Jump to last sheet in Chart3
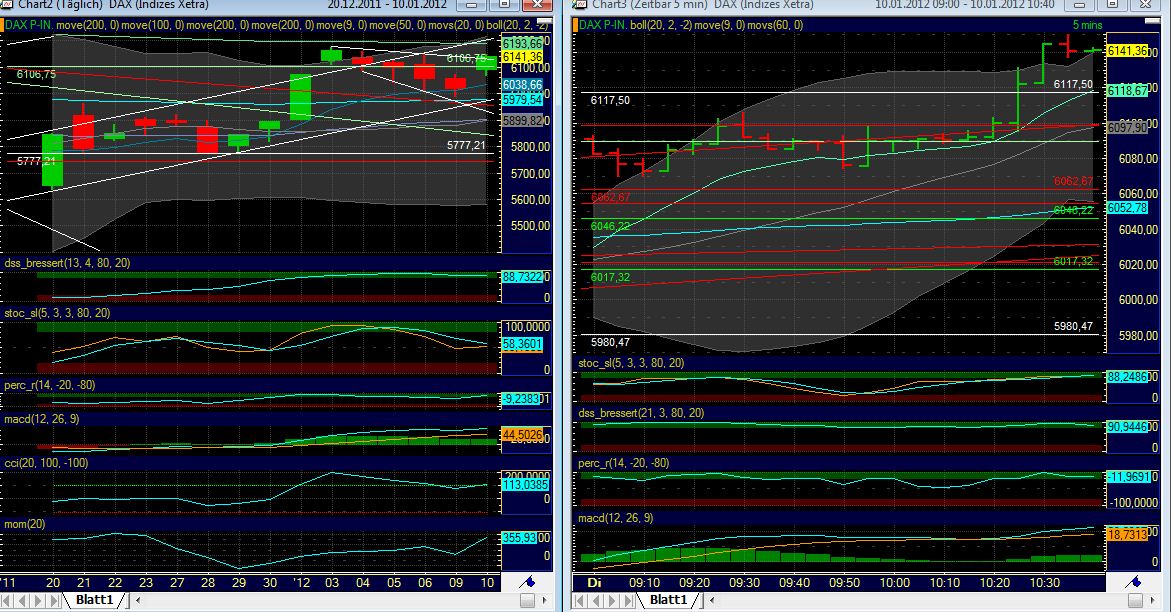This screenshot has height=612, width=1171. (x=627, y=600)
